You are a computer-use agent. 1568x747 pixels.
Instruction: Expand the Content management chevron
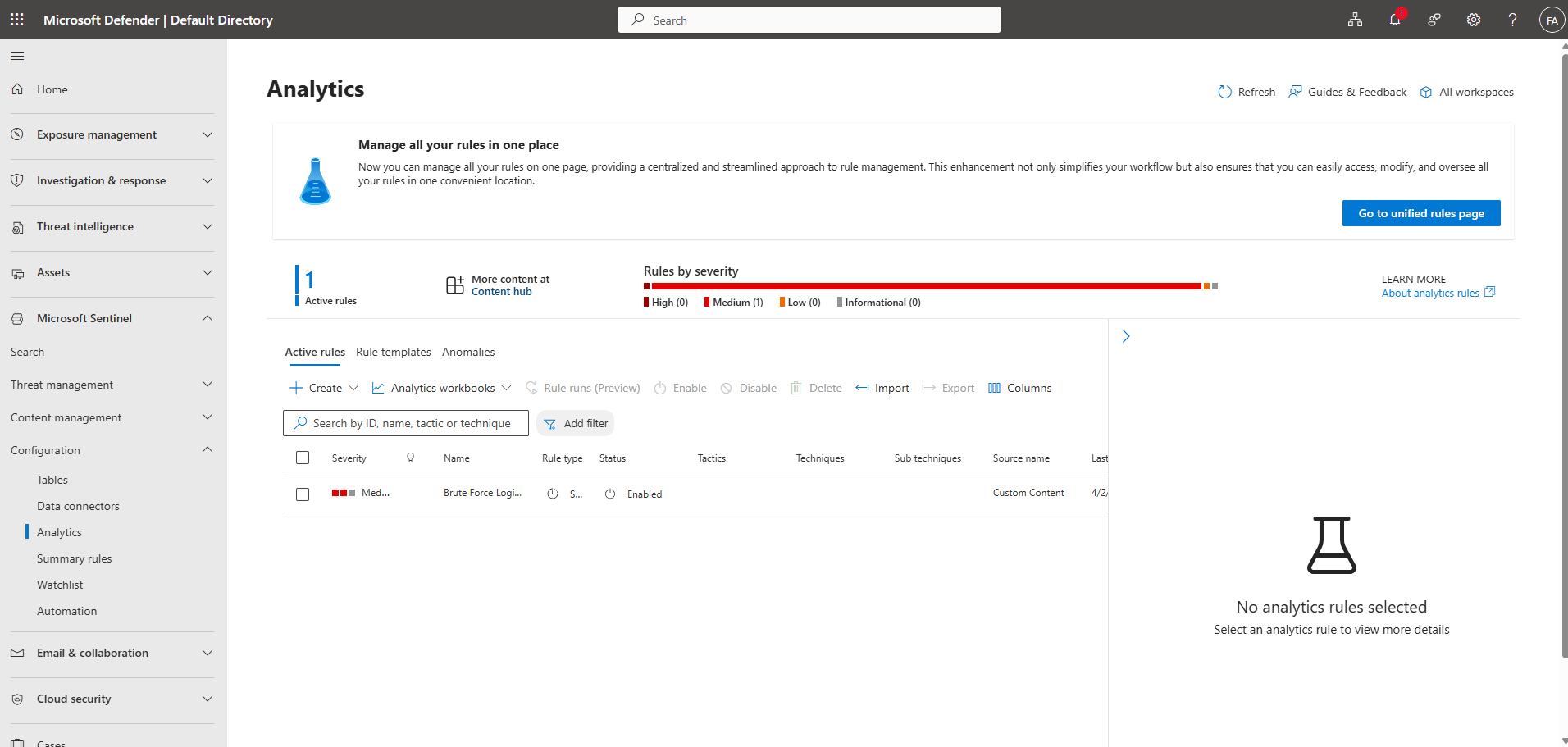[207, 417]
